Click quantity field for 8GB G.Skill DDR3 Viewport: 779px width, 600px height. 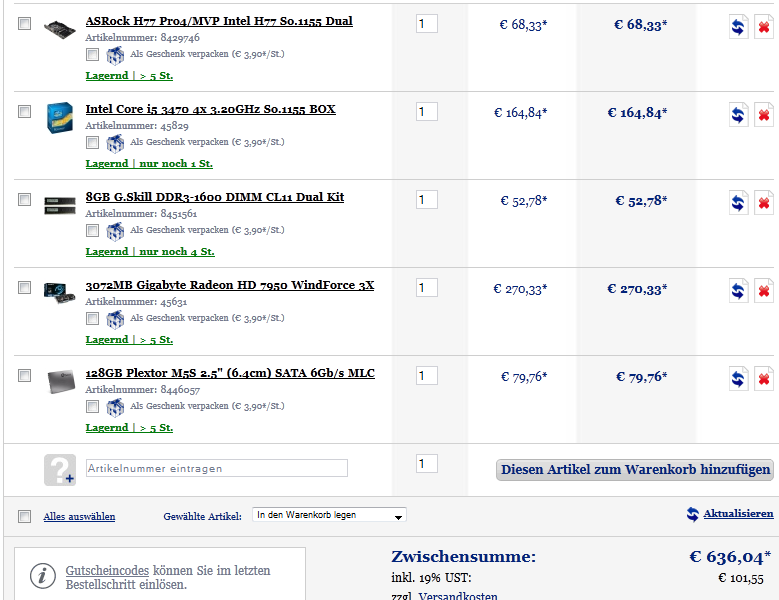[426, 200]
